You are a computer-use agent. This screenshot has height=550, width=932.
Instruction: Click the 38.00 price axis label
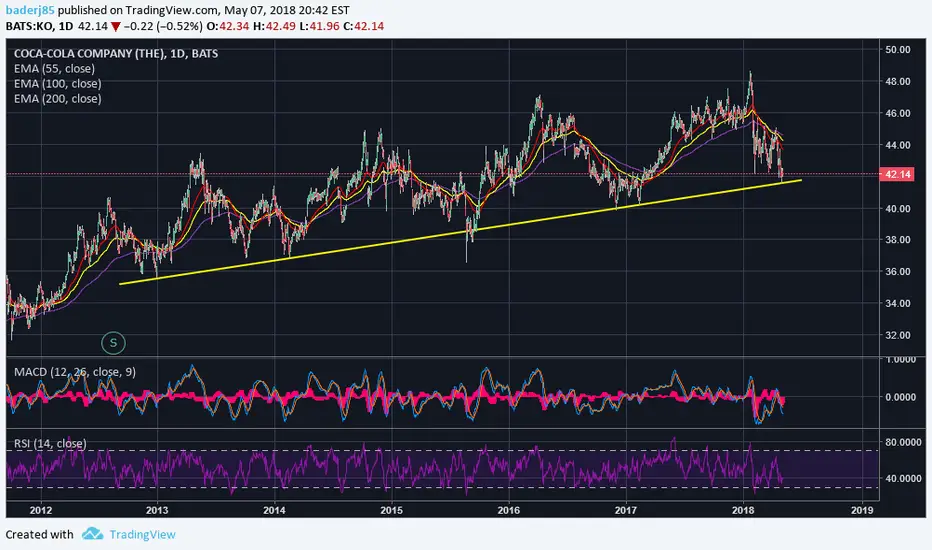pos(898,240)
